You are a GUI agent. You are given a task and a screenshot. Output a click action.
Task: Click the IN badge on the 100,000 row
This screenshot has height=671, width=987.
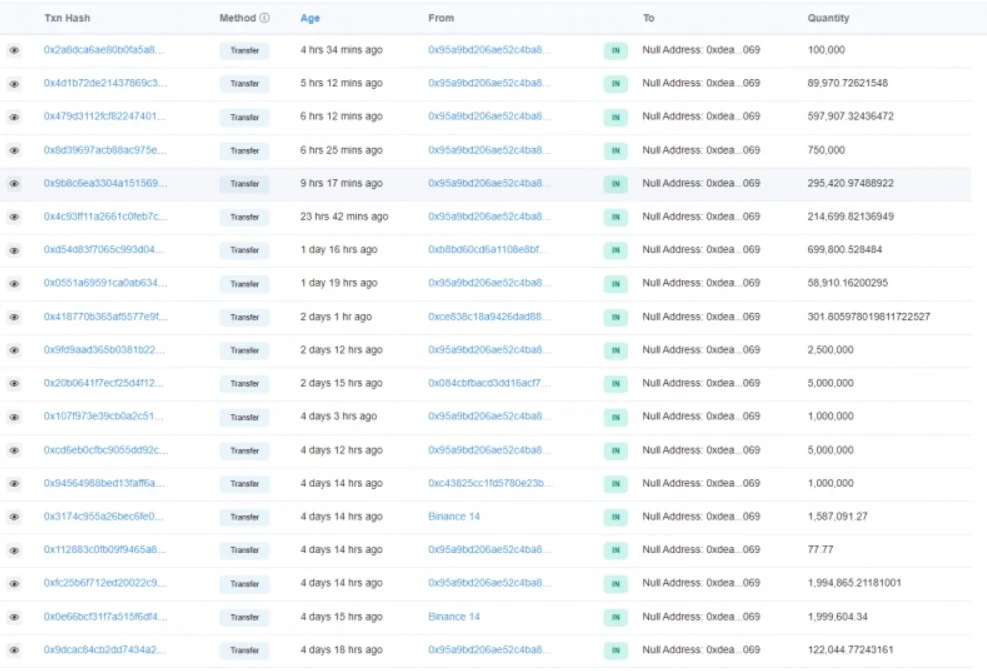click(615, 50)
